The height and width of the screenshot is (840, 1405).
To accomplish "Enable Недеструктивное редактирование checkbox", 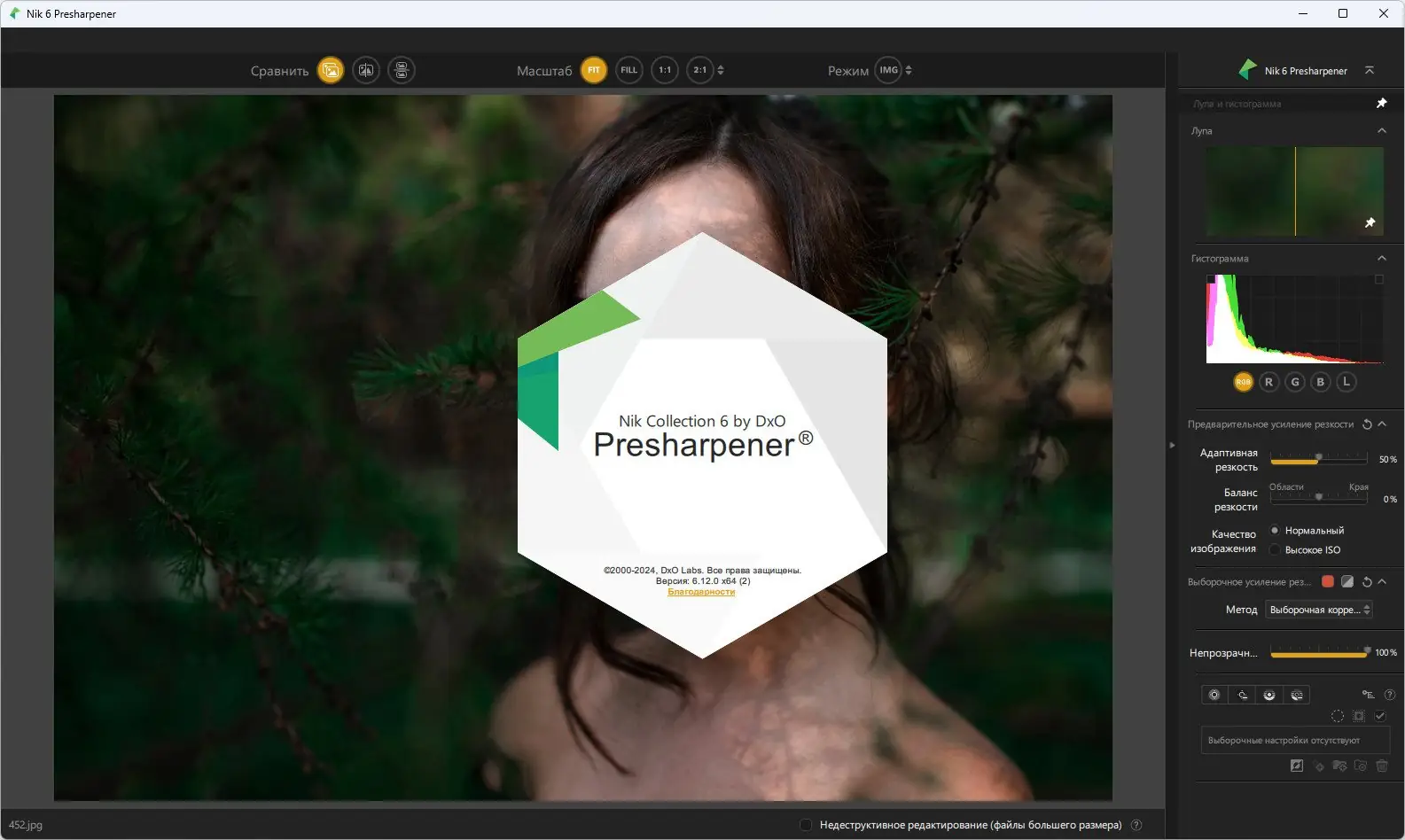I will click(x=806, y=825).
